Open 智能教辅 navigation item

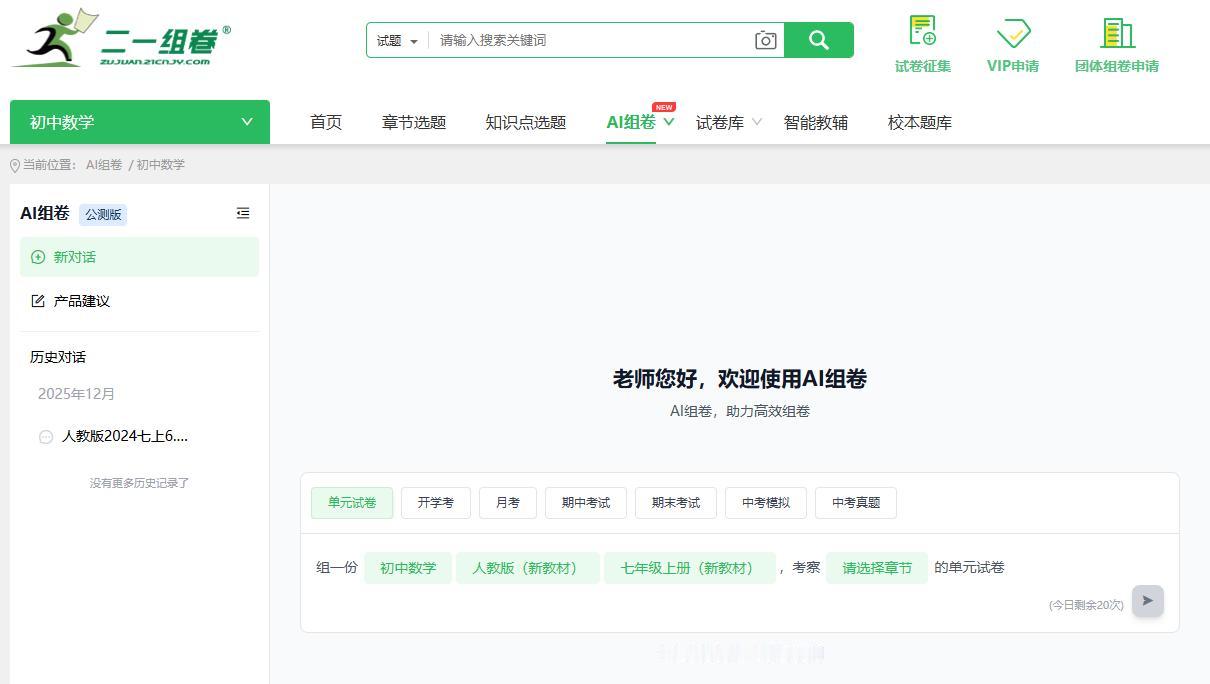point(816,122)
